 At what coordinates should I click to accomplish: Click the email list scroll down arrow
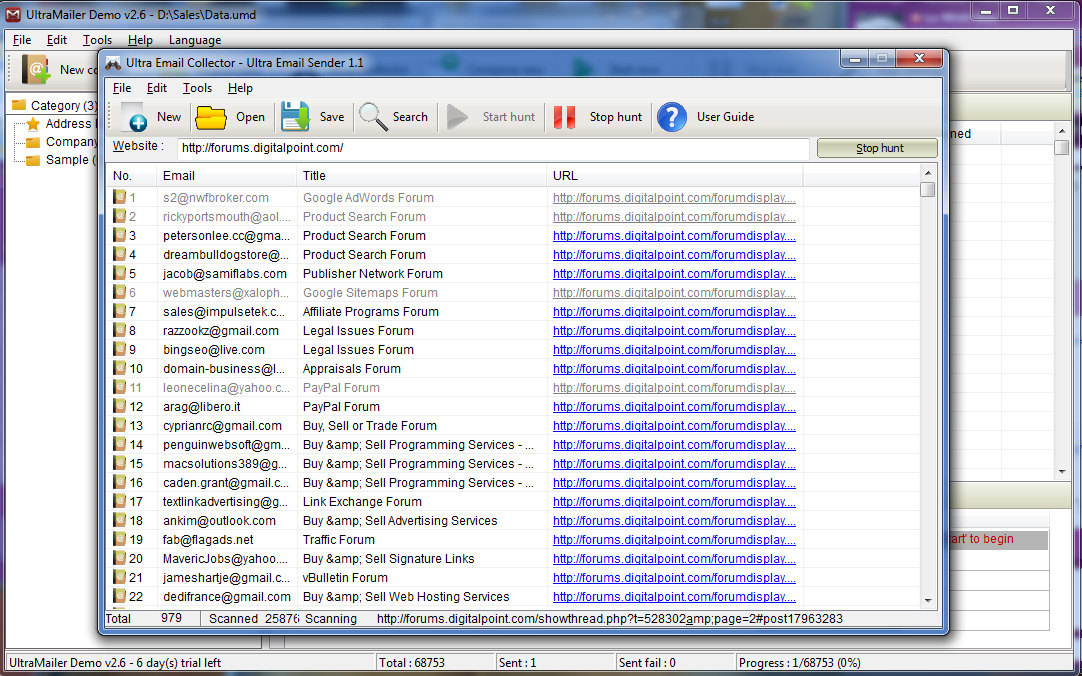pyautogui.click(x=927, y=598)
